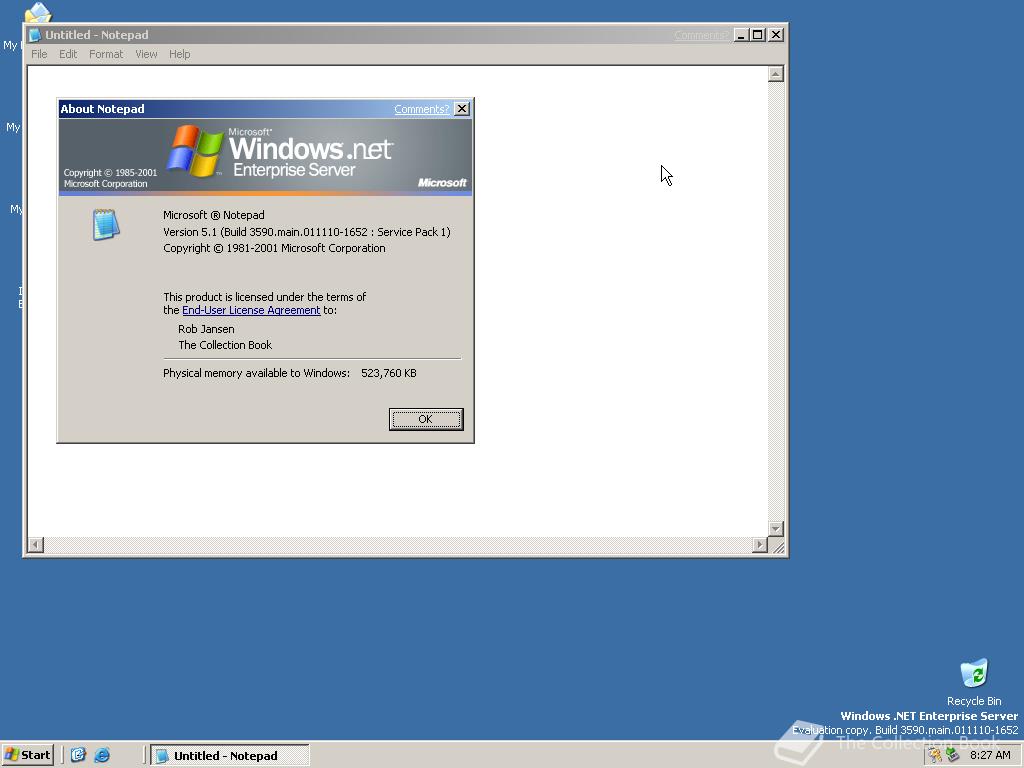This screenshot has width=1024, height=768.
Task: Click Comments? link in About Notepad title bar
Action: 421,109
